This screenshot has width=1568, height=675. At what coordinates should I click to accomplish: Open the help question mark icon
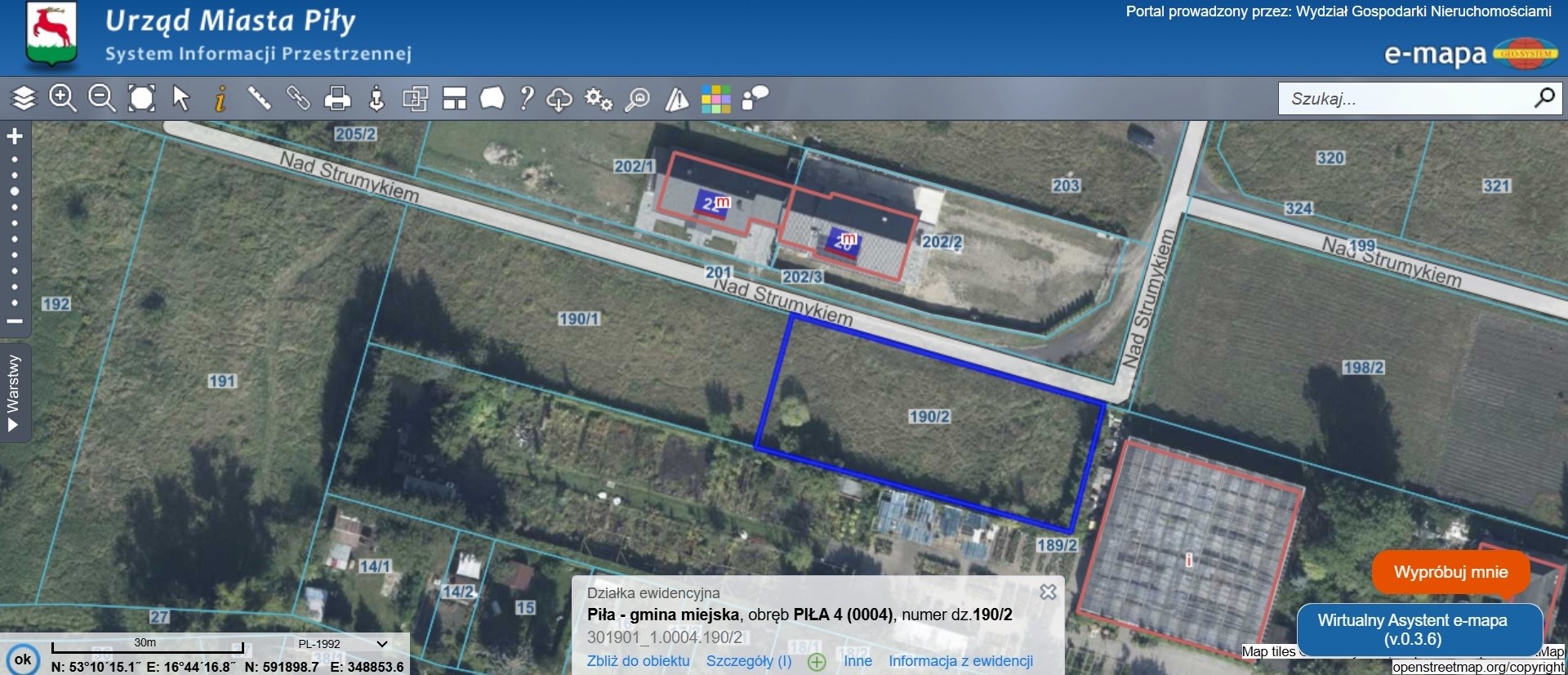coord(528,99)
